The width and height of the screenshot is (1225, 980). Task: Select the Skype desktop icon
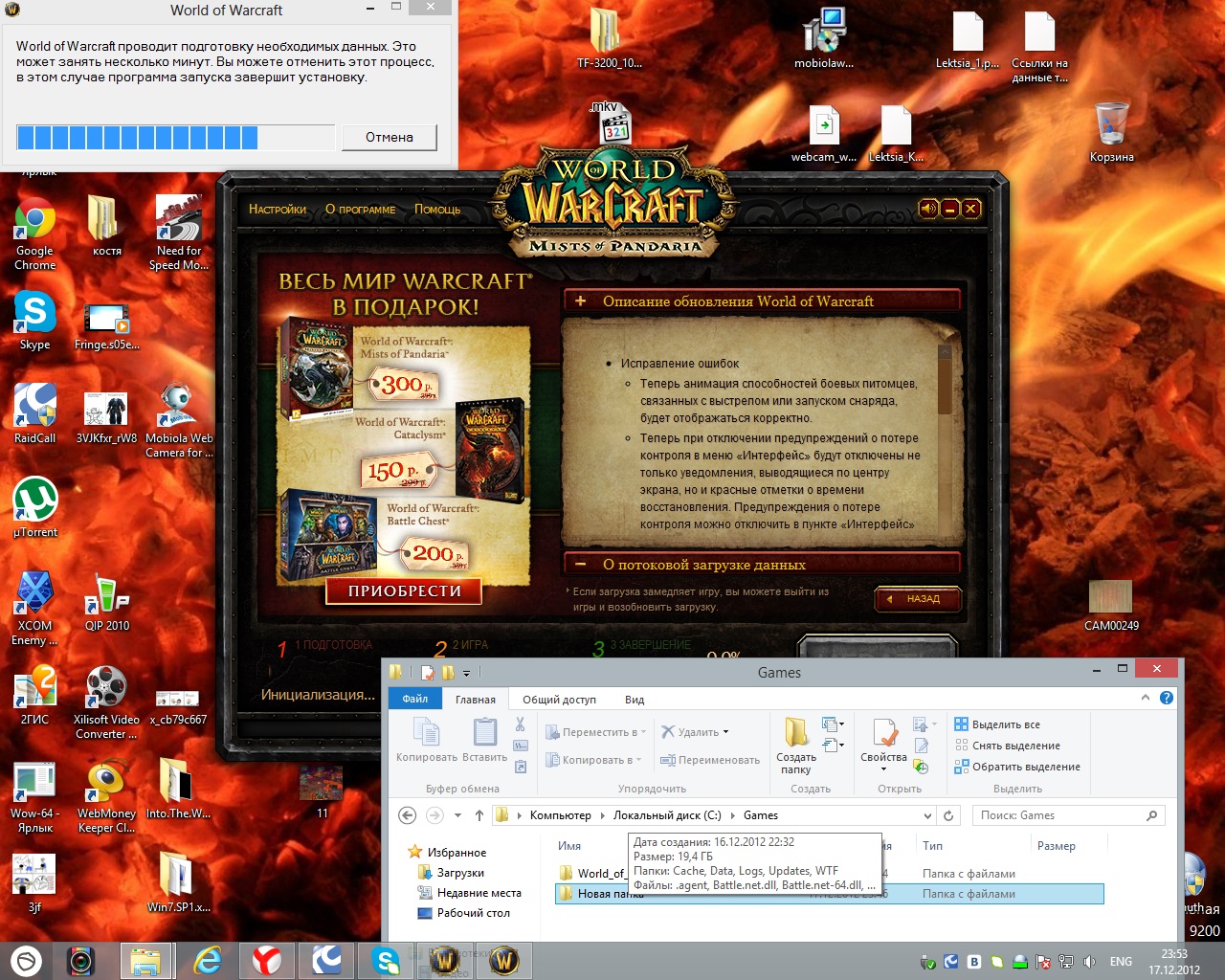coord(34,321)
